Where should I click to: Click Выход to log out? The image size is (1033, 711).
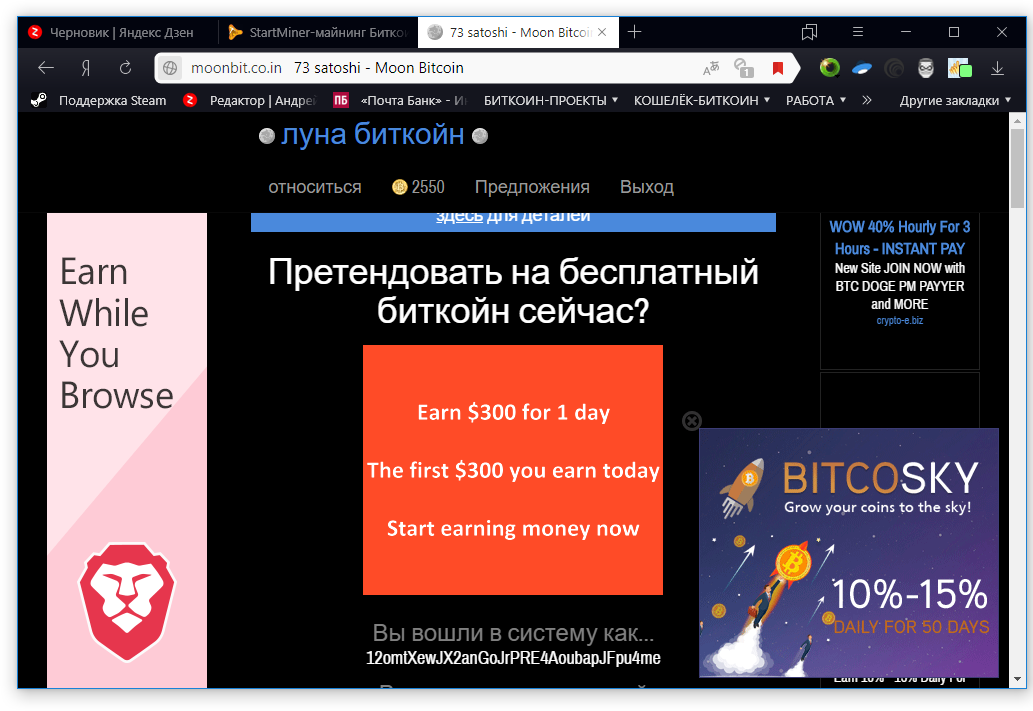(x=647, y=187)
